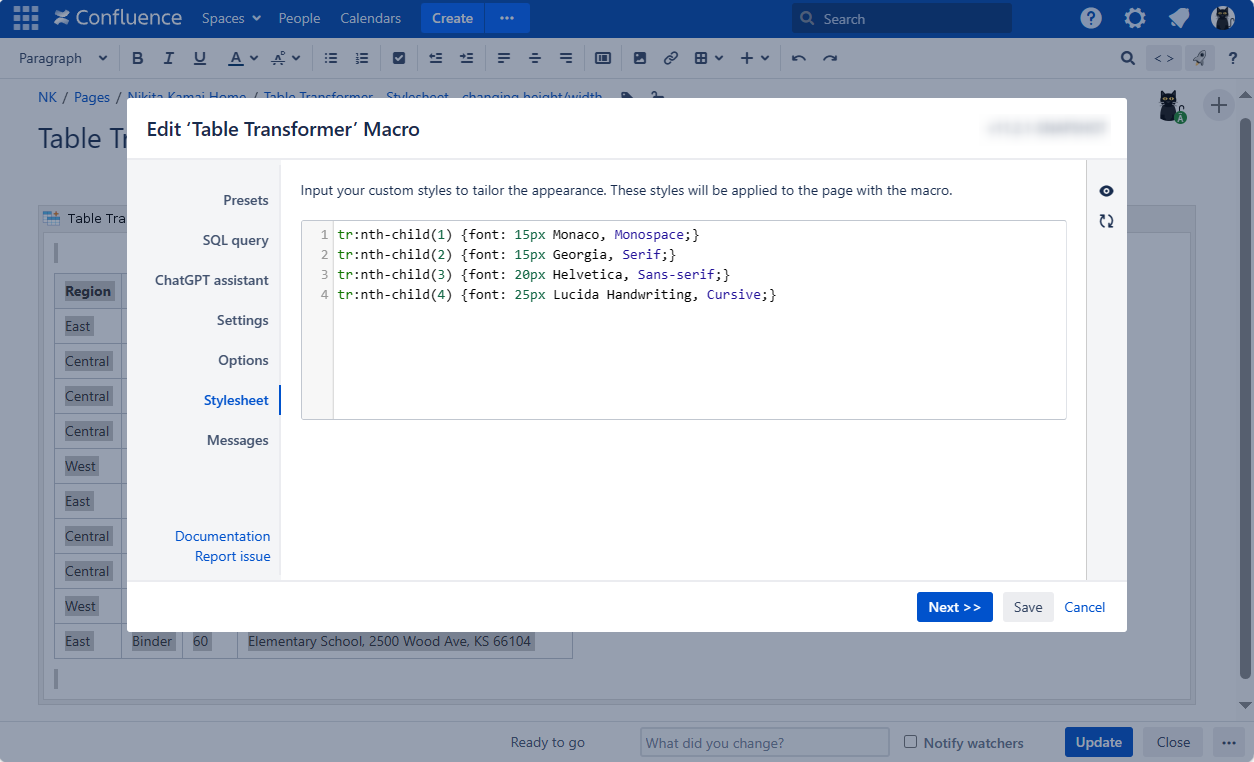Open more formatting options dropdown
This screenshot has width=1254, height=762.
[x=284, y=58]
